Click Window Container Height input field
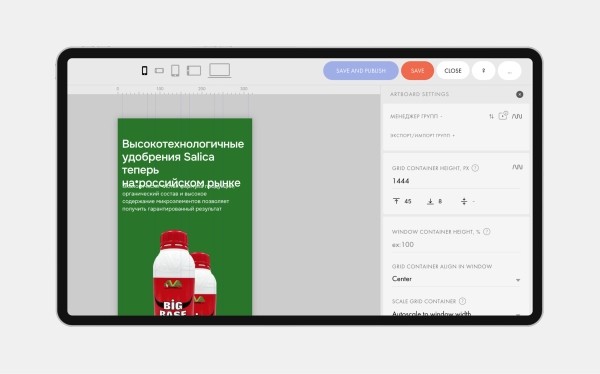Screen dimensions: 600x374 455,245
